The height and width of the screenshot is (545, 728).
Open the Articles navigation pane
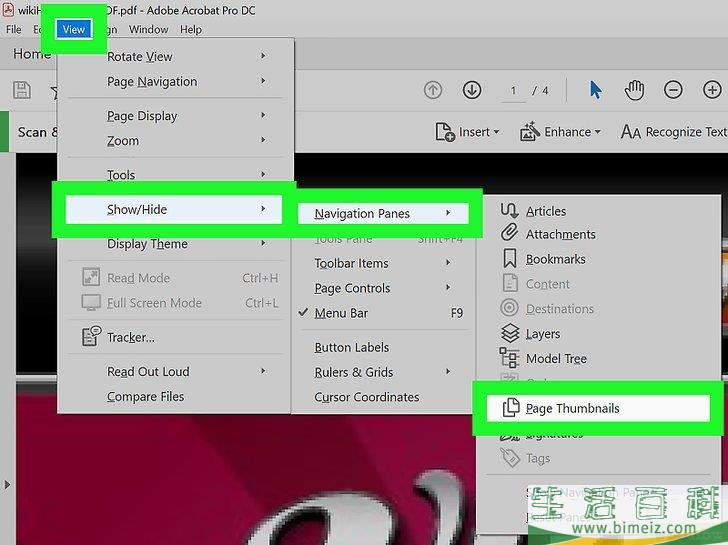click(x=599, y=212)
